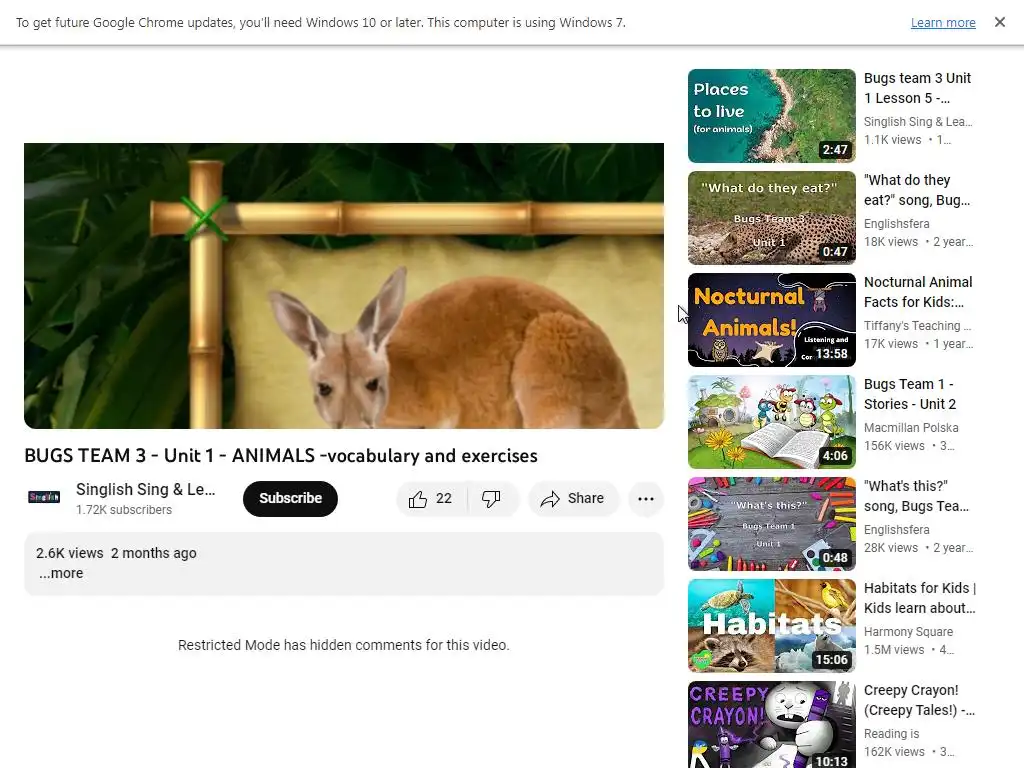Viewport: 1024px width, 768px height.
Task: Open the Places to live thumbnail
Action: (x=771, y=116)
